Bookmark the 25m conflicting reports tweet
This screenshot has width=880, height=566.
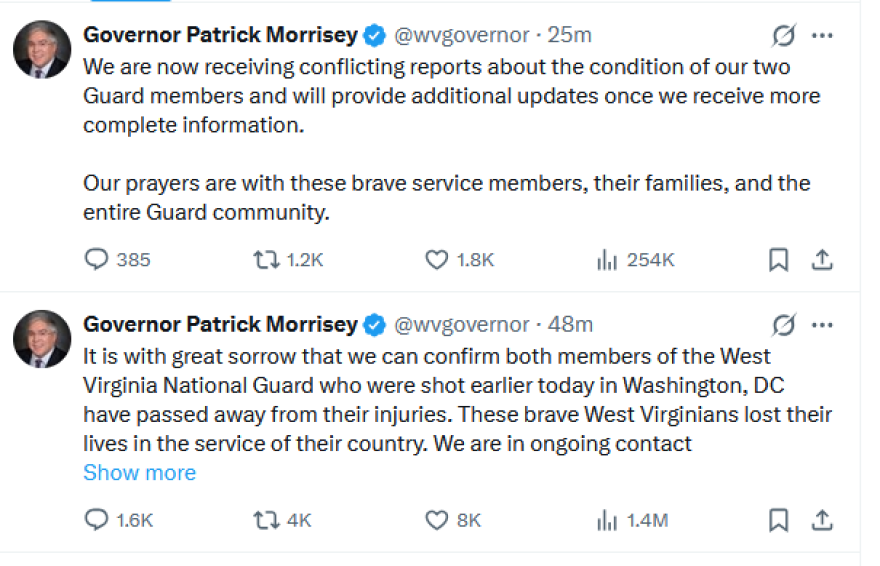778,260
